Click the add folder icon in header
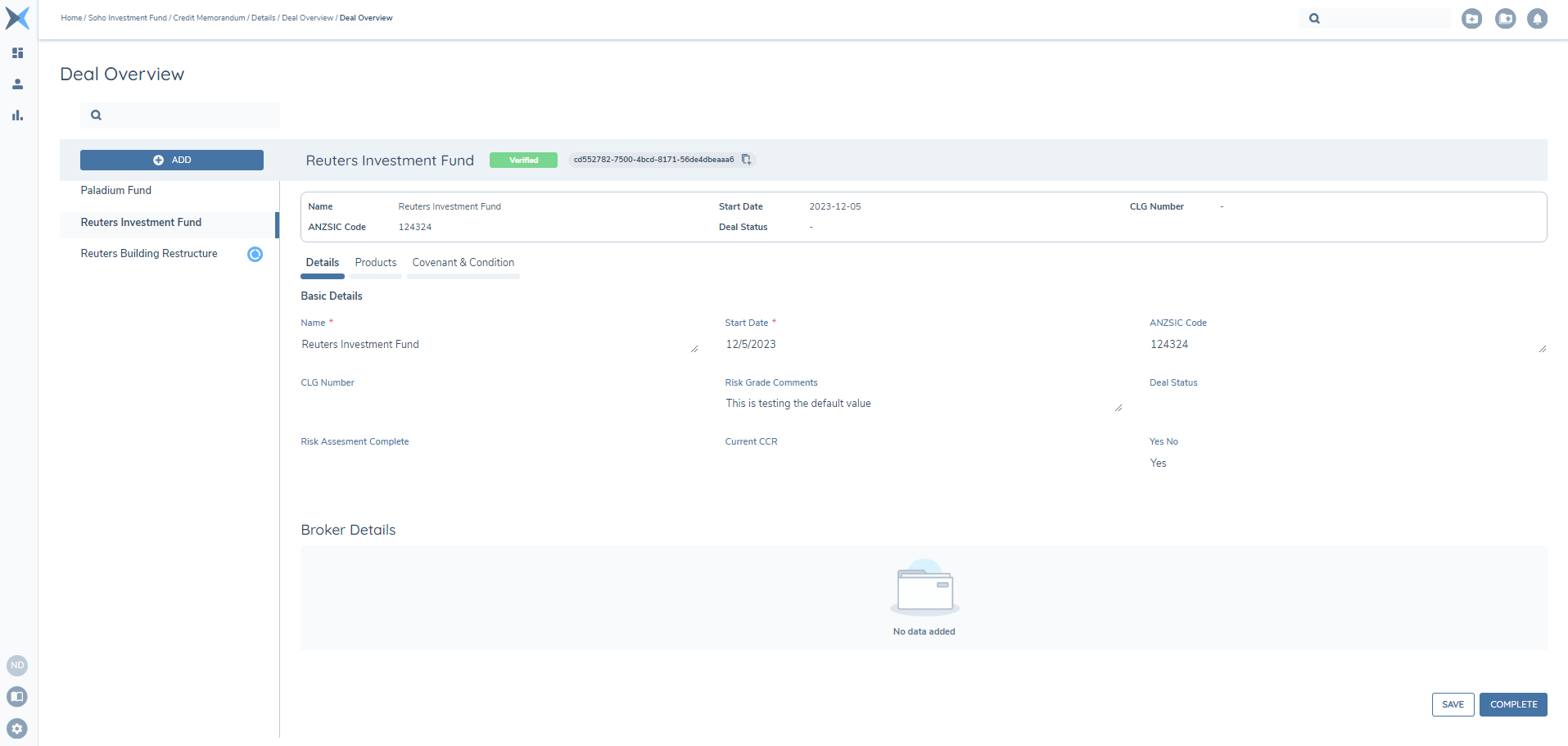This screenshot has height=746, width=1568. 1471,18
